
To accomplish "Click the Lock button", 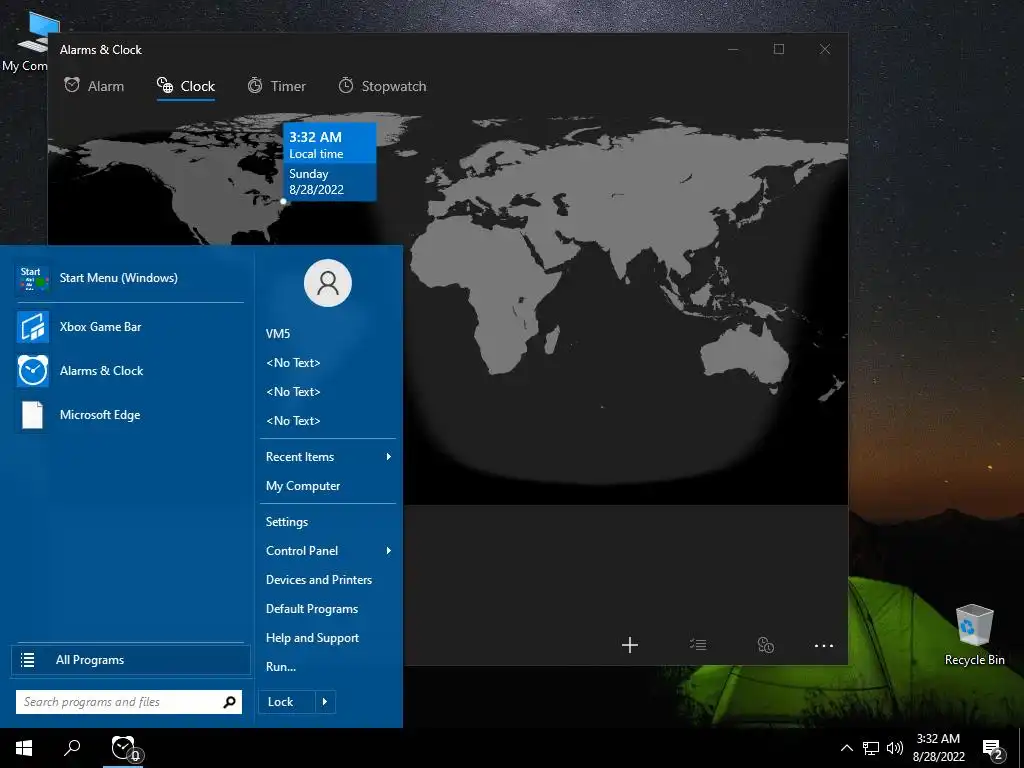I will tap(287, 702).
